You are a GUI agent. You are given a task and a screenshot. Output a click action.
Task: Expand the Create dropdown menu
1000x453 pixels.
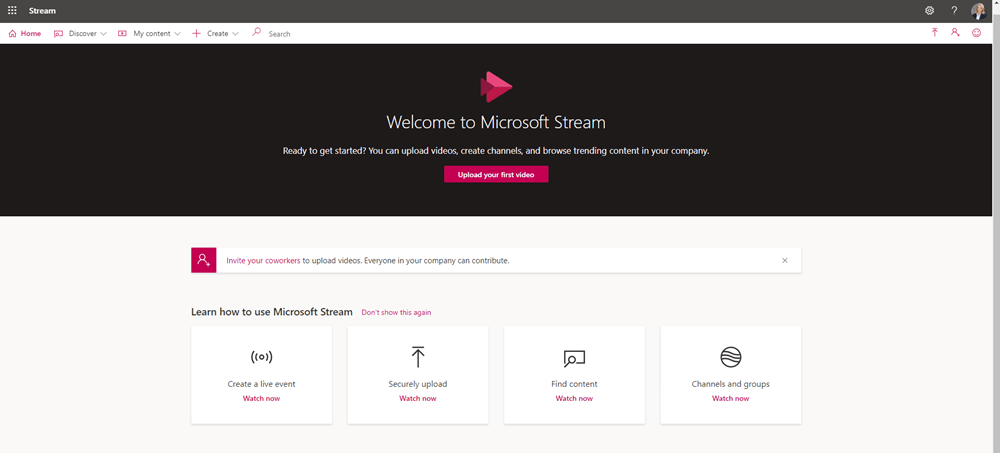216,33
